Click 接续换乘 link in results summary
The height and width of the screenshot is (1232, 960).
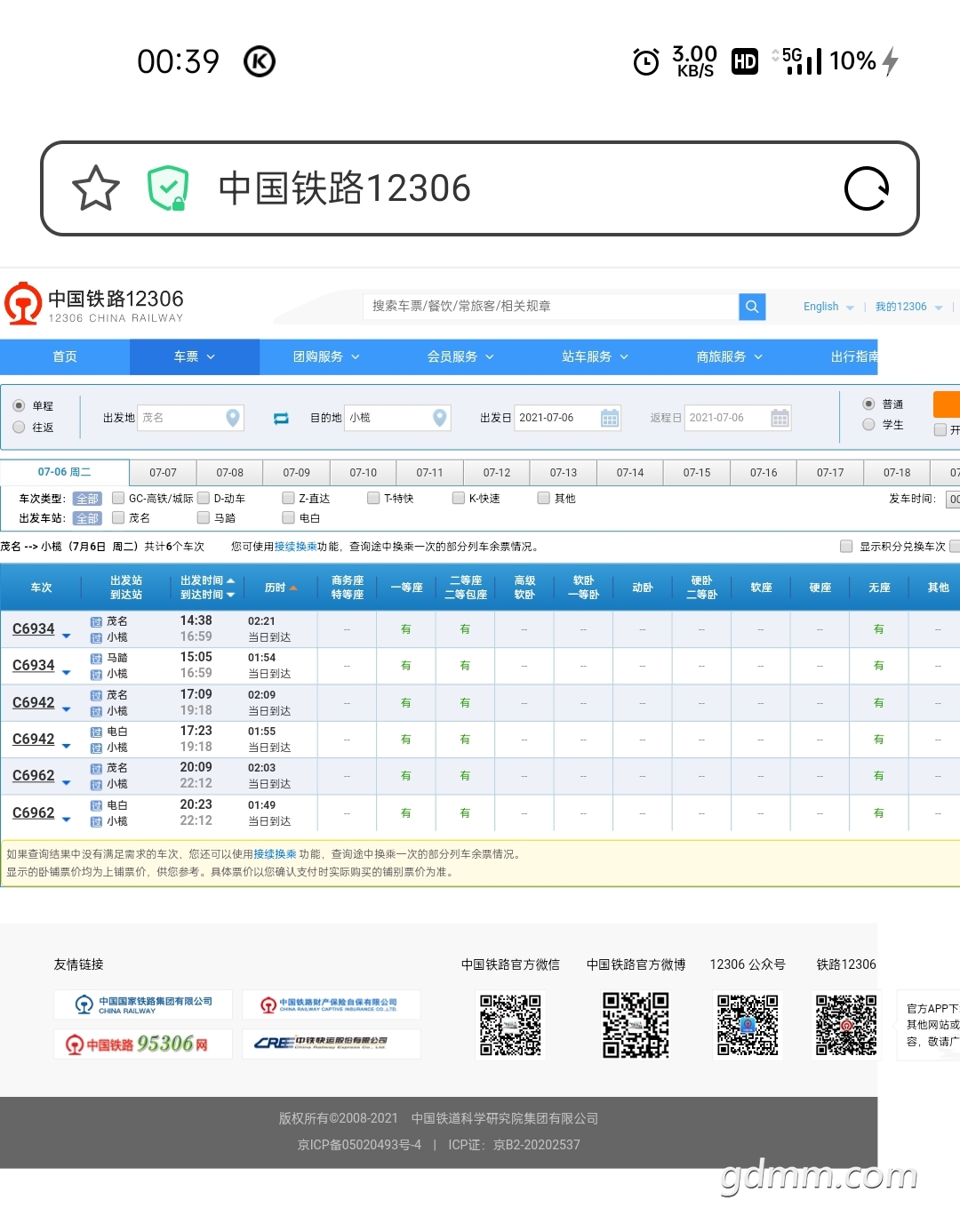[x=295, y=547]
